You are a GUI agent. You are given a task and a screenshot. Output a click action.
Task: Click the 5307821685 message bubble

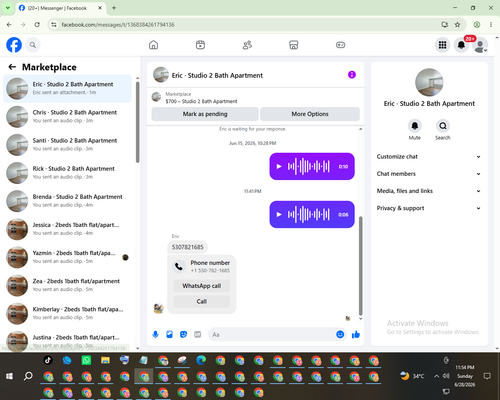pos(187,247)
